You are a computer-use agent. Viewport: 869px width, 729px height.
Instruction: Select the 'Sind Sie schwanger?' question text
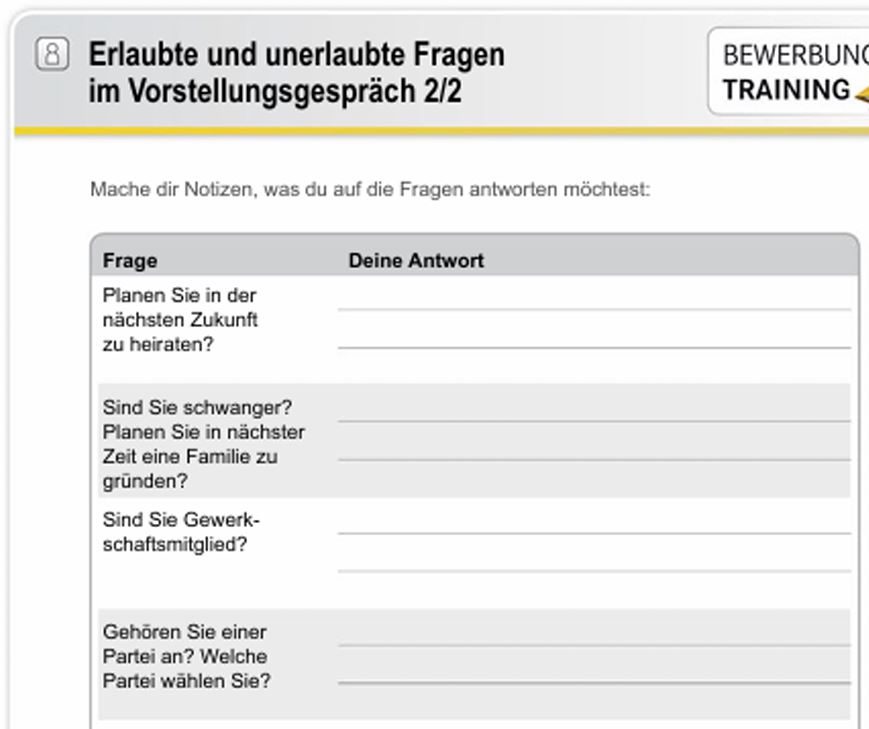197,408
